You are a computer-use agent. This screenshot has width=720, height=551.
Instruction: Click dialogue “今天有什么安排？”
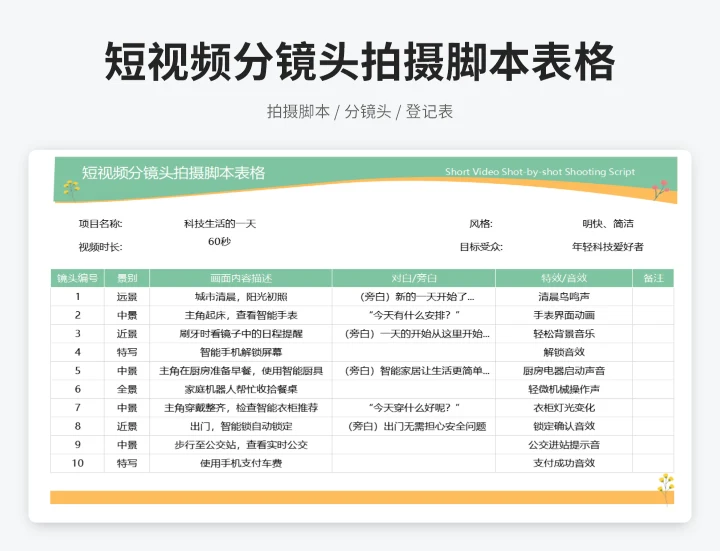pyautogui.click(x=414, y=315)
